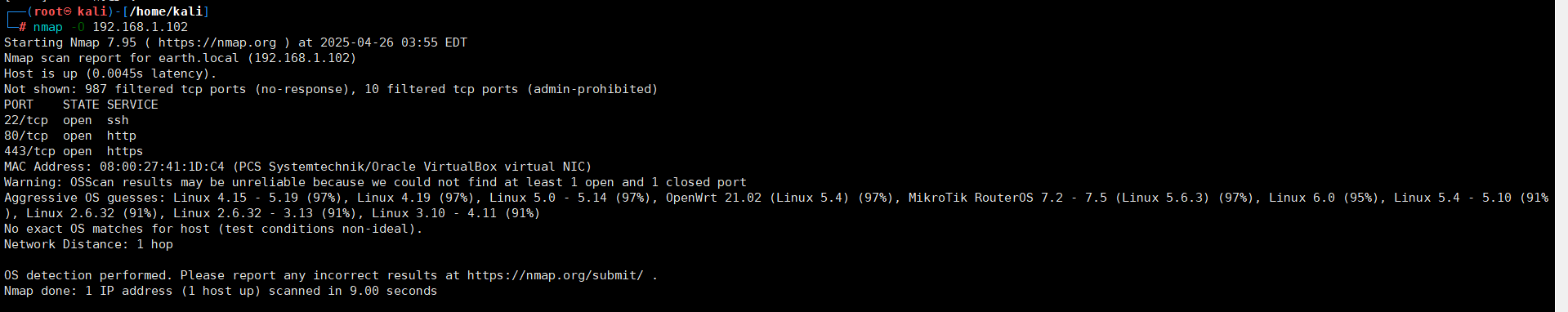This screenshot has width=1568, height=312.
Task: Click the Network Distance: 1 hop line
Action: [88, 244]
